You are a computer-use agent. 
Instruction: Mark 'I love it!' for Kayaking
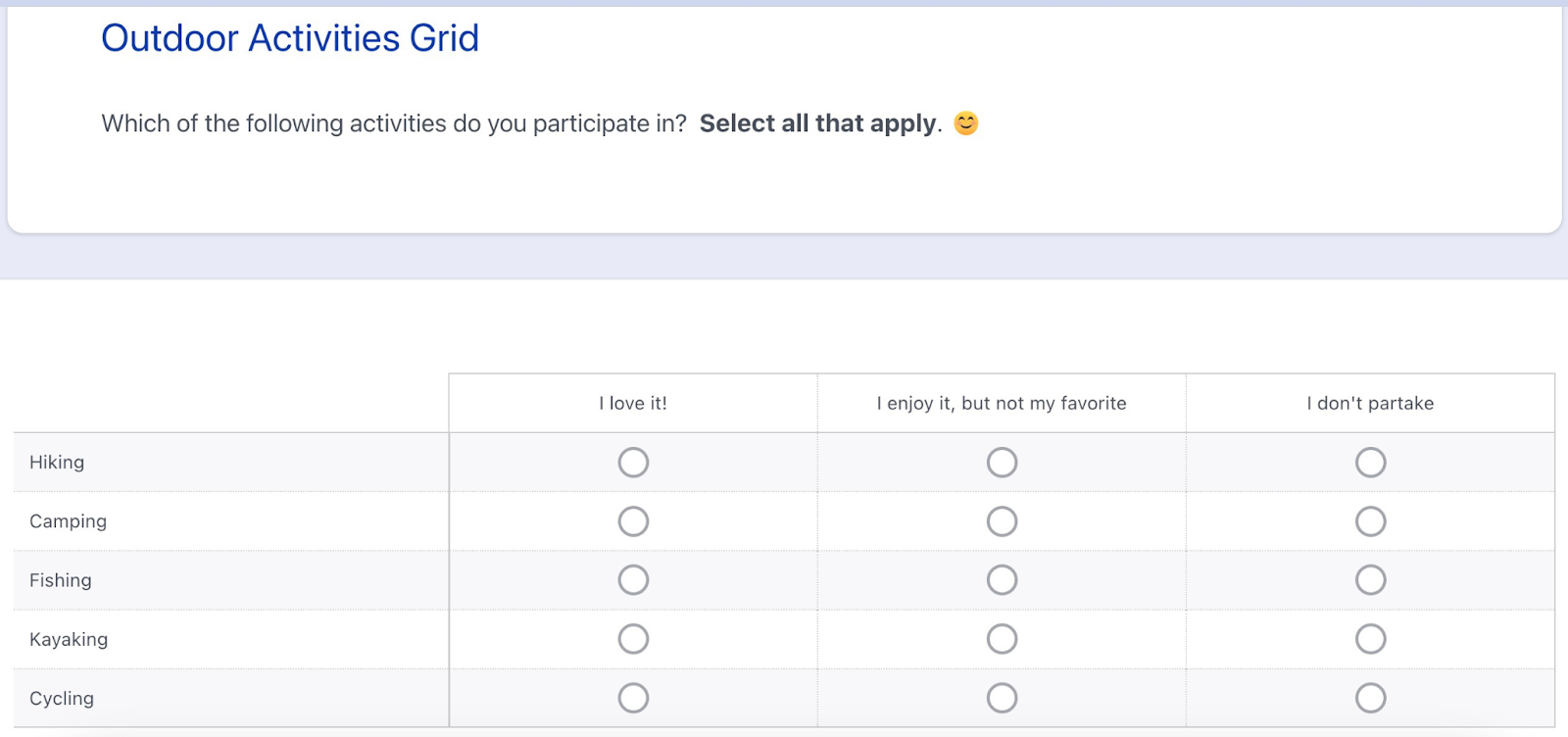click(633, 639)
